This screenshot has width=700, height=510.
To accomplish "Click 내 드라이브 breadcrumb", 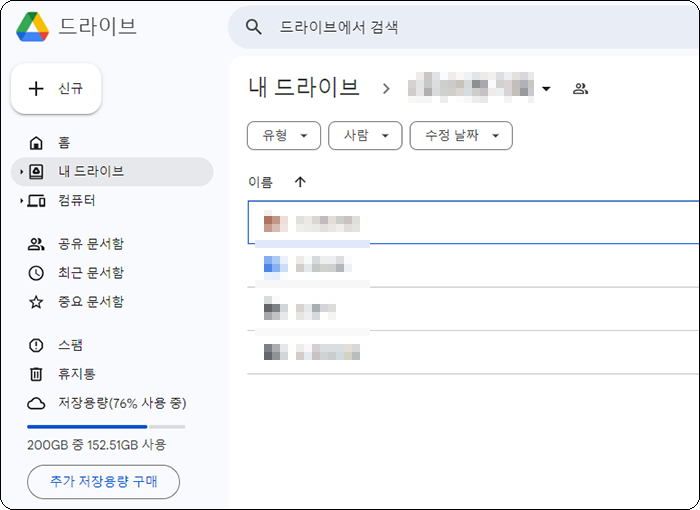I will pos(304,88).
